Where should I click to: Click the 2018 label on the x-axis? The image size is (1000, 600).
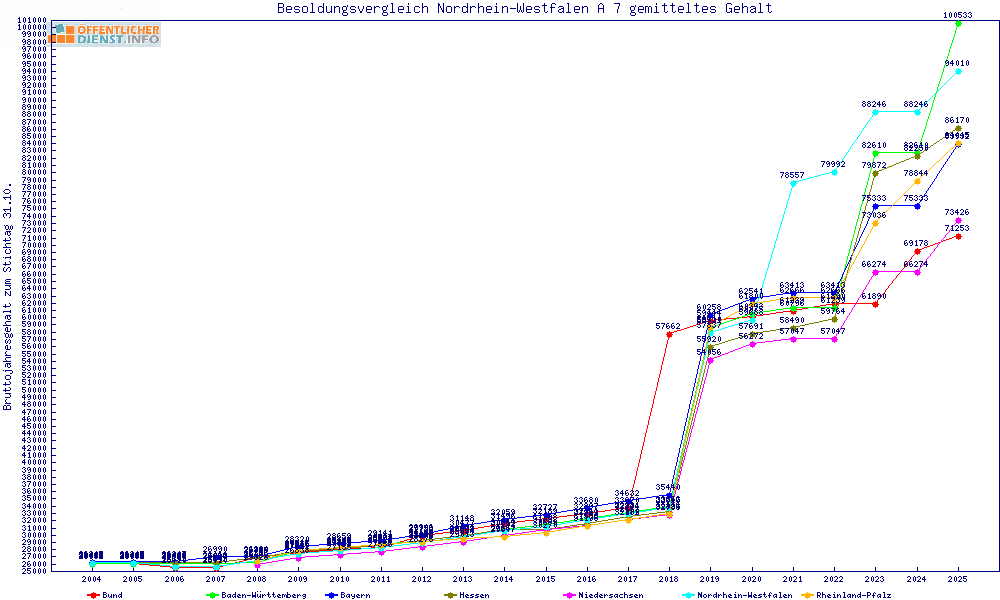coord(668,579)
